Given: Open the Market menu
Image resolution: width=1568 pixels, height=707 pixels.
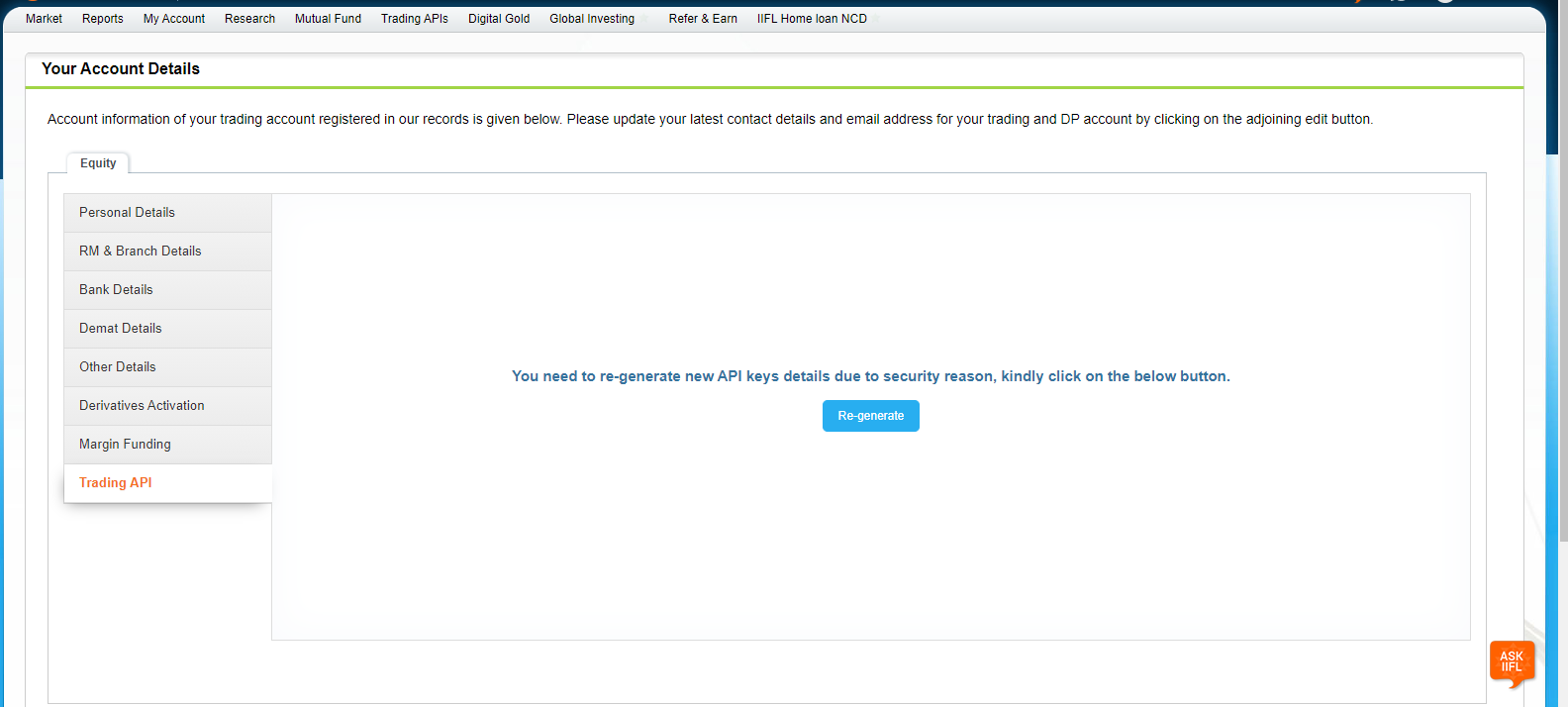Looking at the screenshot, I should click(x=44, y=19).
